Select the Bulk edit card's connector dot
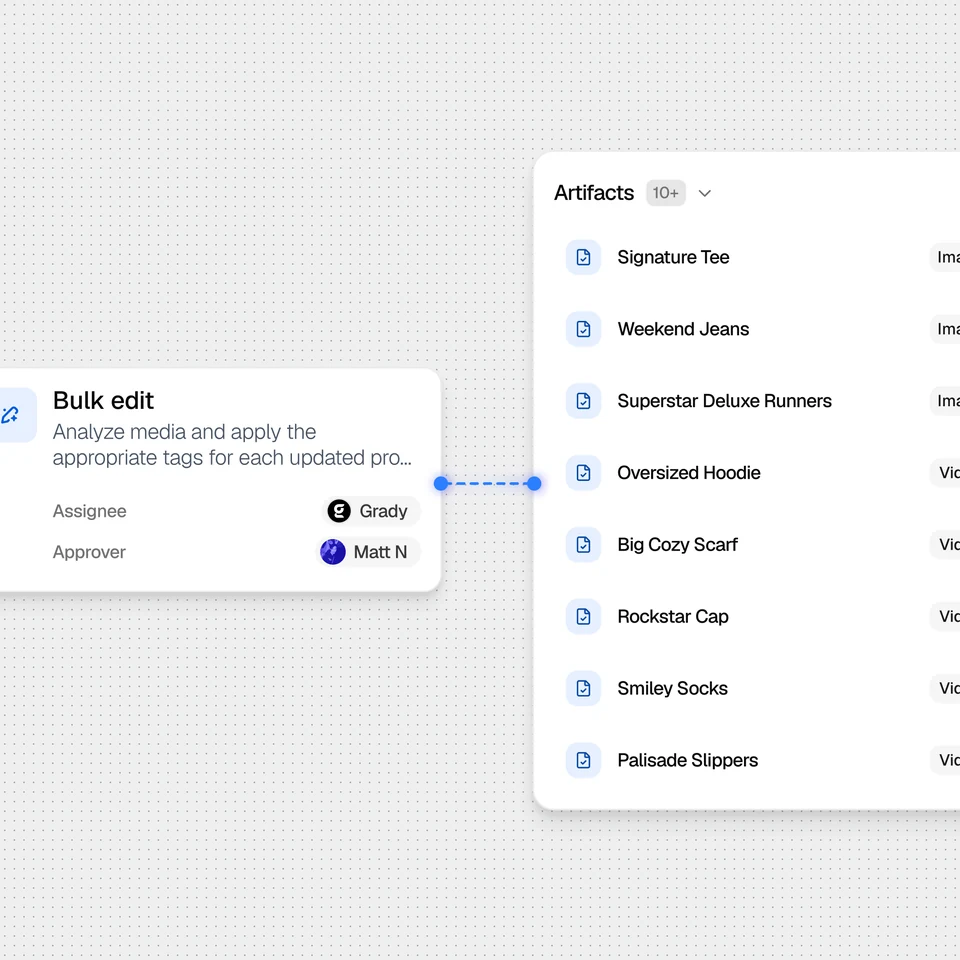960x960 pixels. 441,484
